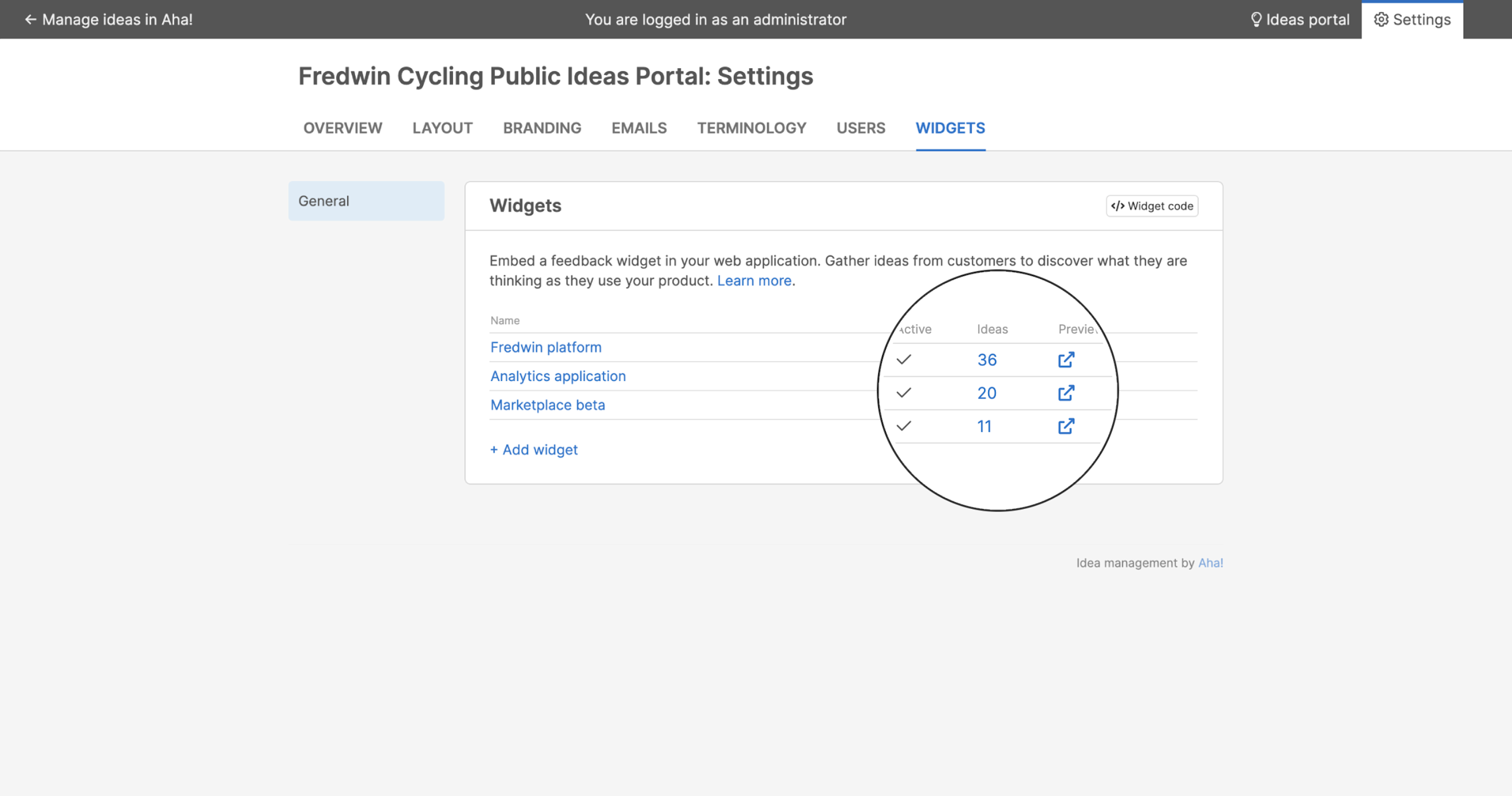This screenshot has width=1512, height=796.
Task: Click the Settings gear icon
Action: tap(1381, 19)
